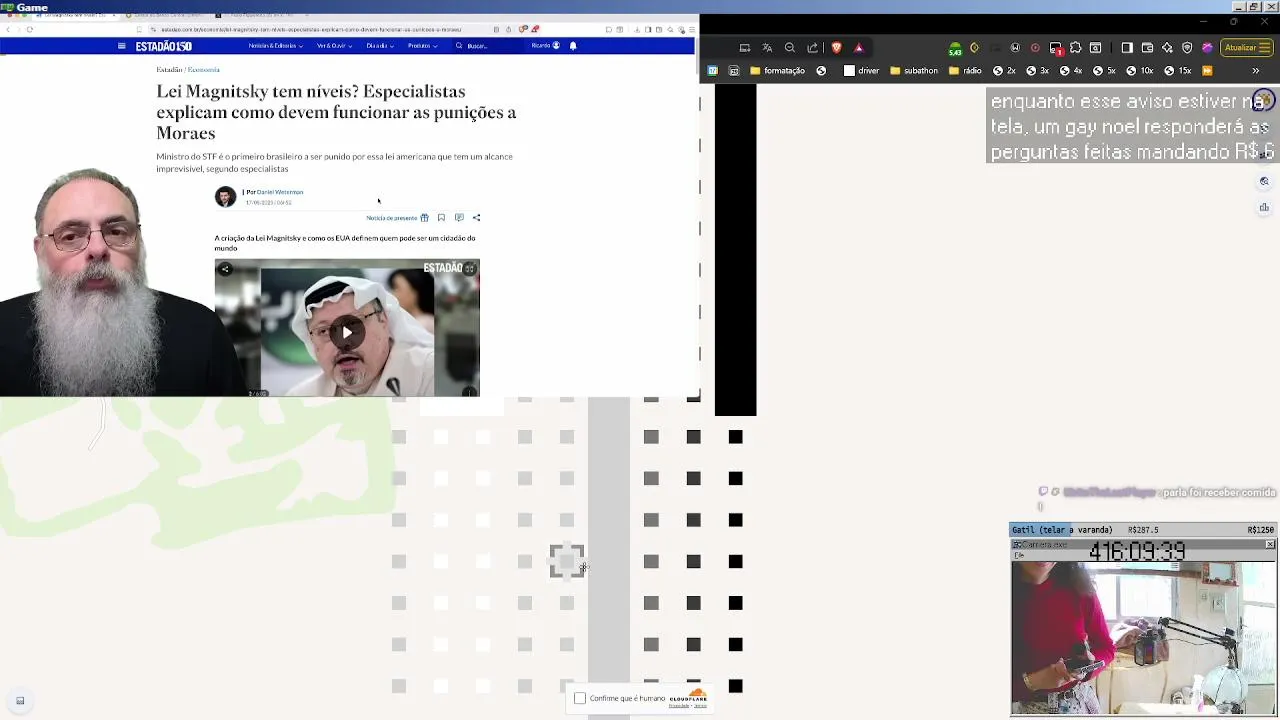Click the red circular extension icon
This screenshot has height=720, width=1280.
(x=1035, y=47)
